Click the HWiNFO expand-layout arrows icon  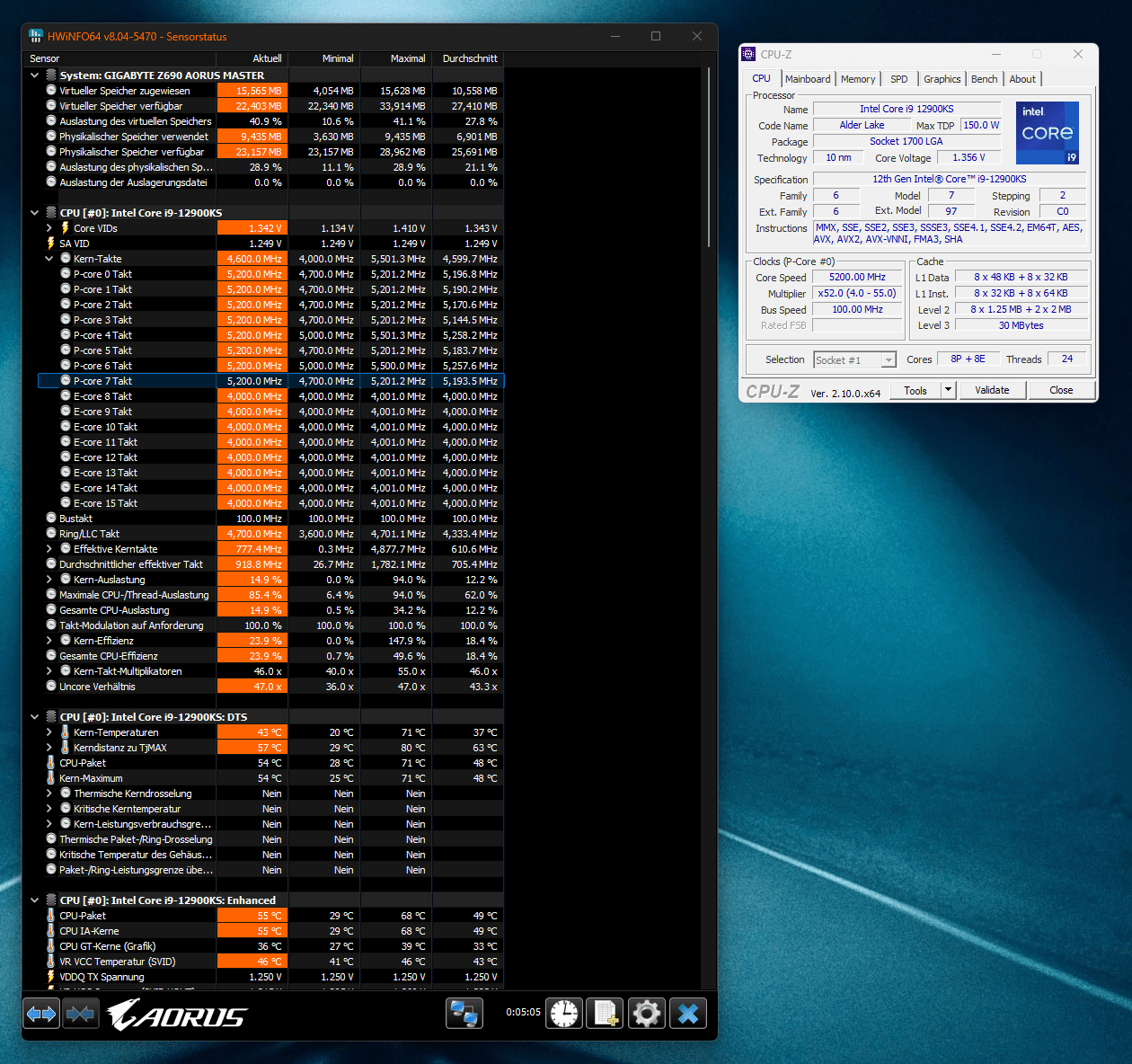[41, 1014]
